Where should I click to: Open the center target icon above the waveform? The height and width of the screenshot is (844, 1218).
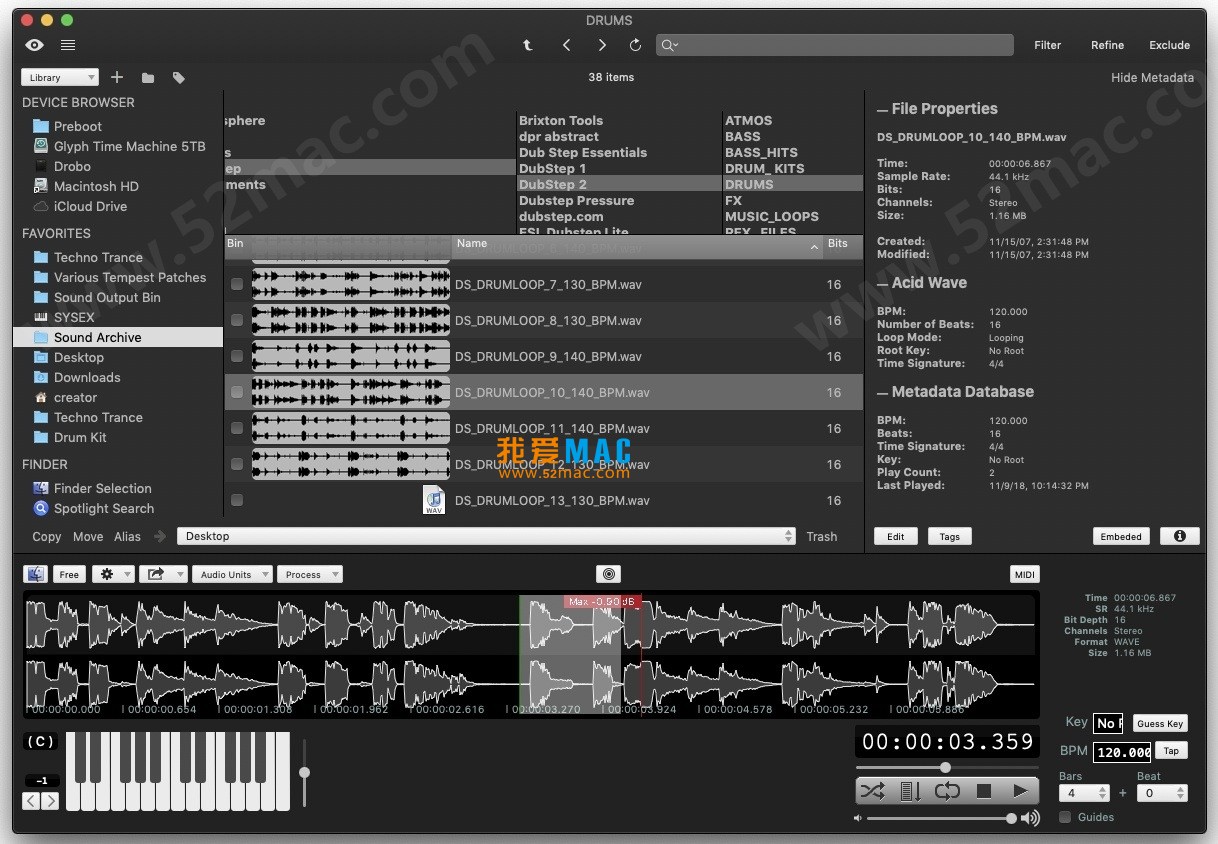[609, 574]
